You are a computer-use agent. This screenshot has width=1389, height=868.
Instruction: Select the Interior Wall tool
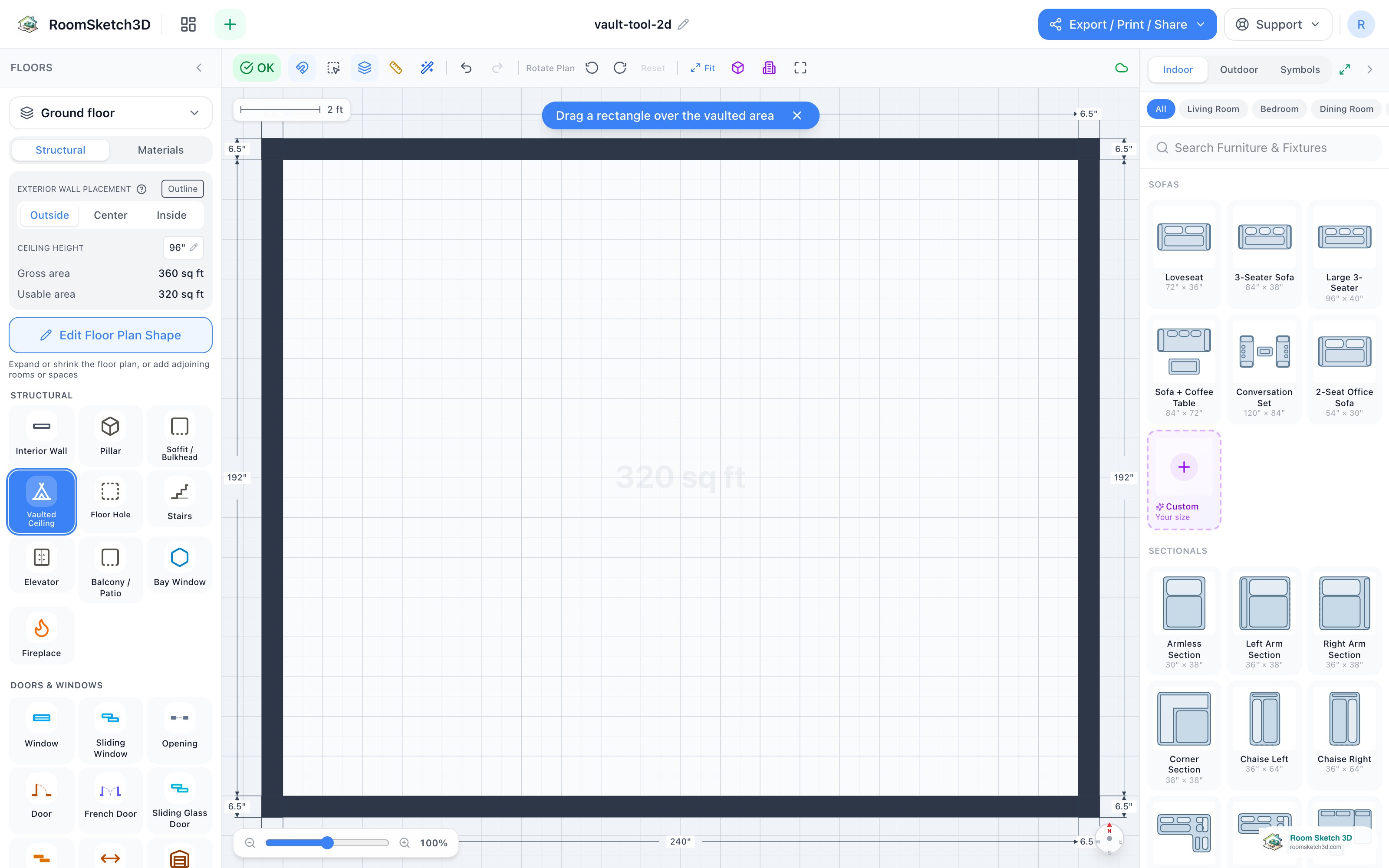click(41, 436)
